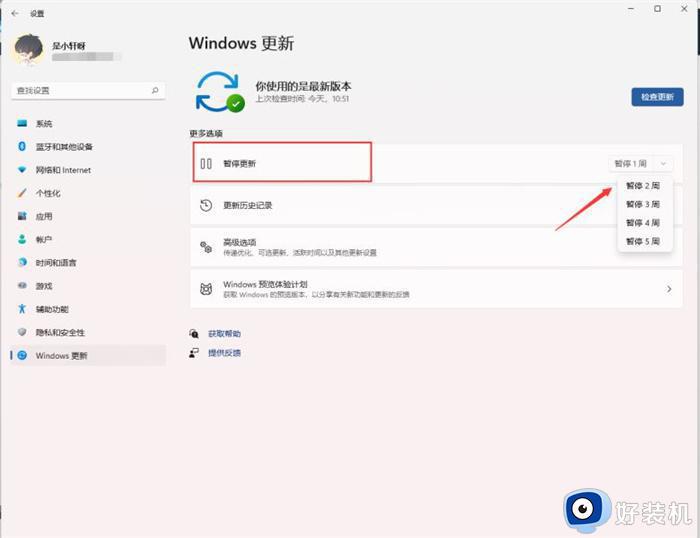Click the 高级选项 gears icon
Screen dimensions: 700x538
206,247
